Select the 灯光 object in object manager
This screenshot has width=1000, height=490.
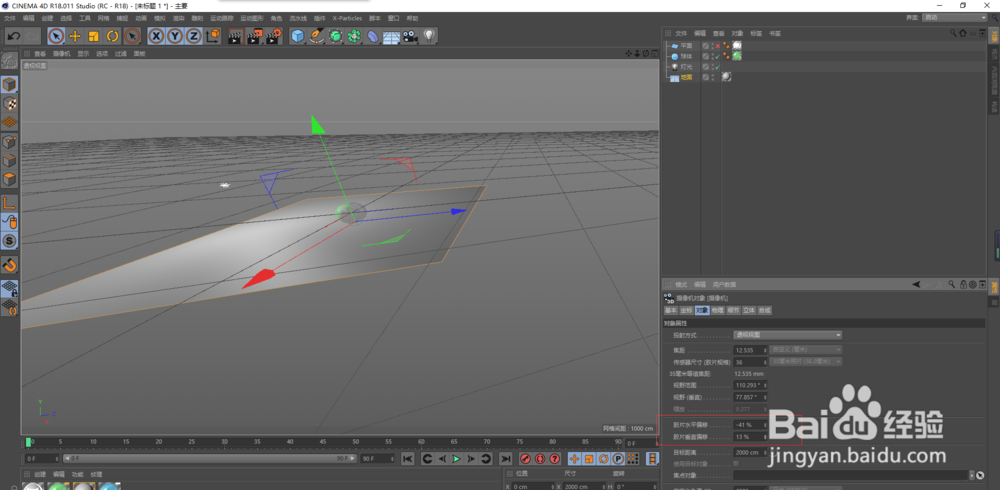pyautogui.click(x=686, y=66)
